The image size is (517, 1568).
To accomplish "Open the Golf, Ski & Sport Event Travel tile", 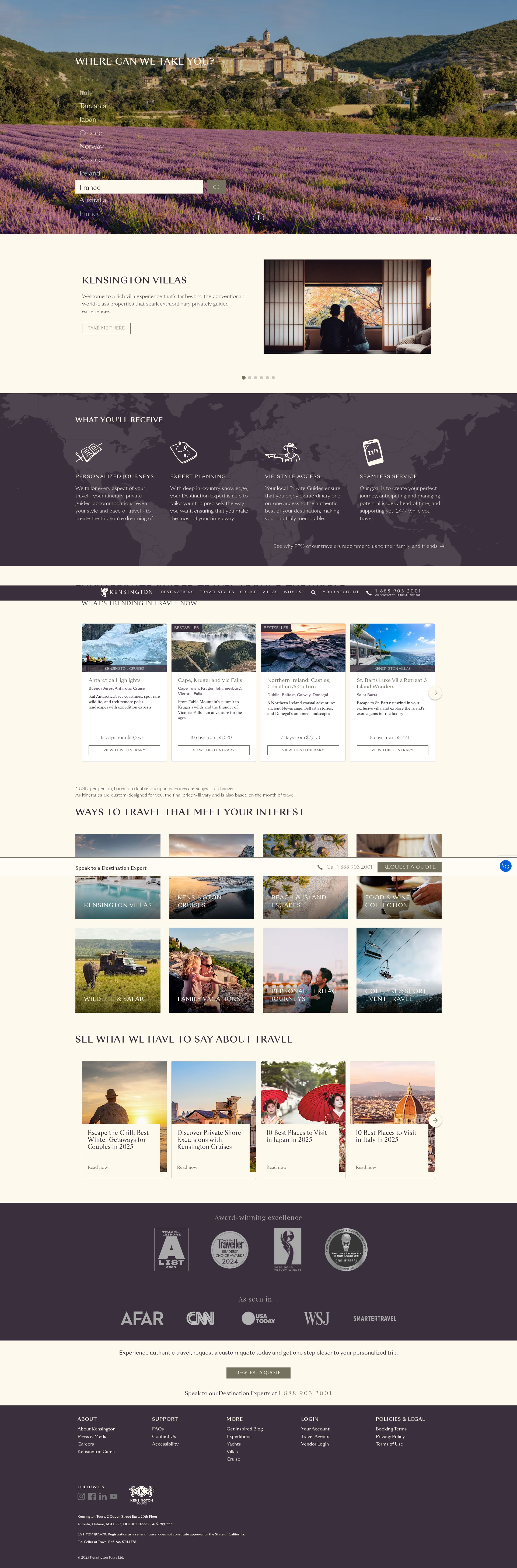I will point(399,970).
